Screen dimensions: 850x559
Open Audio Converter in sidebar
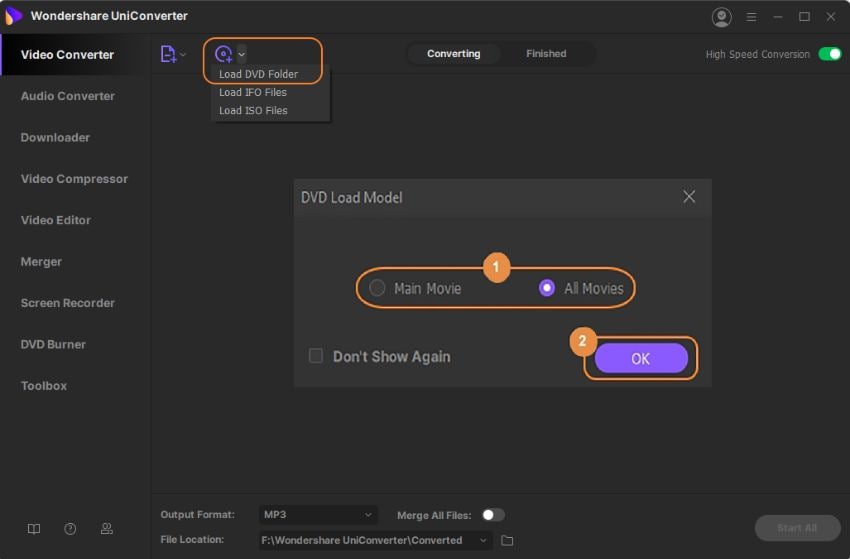68,96
